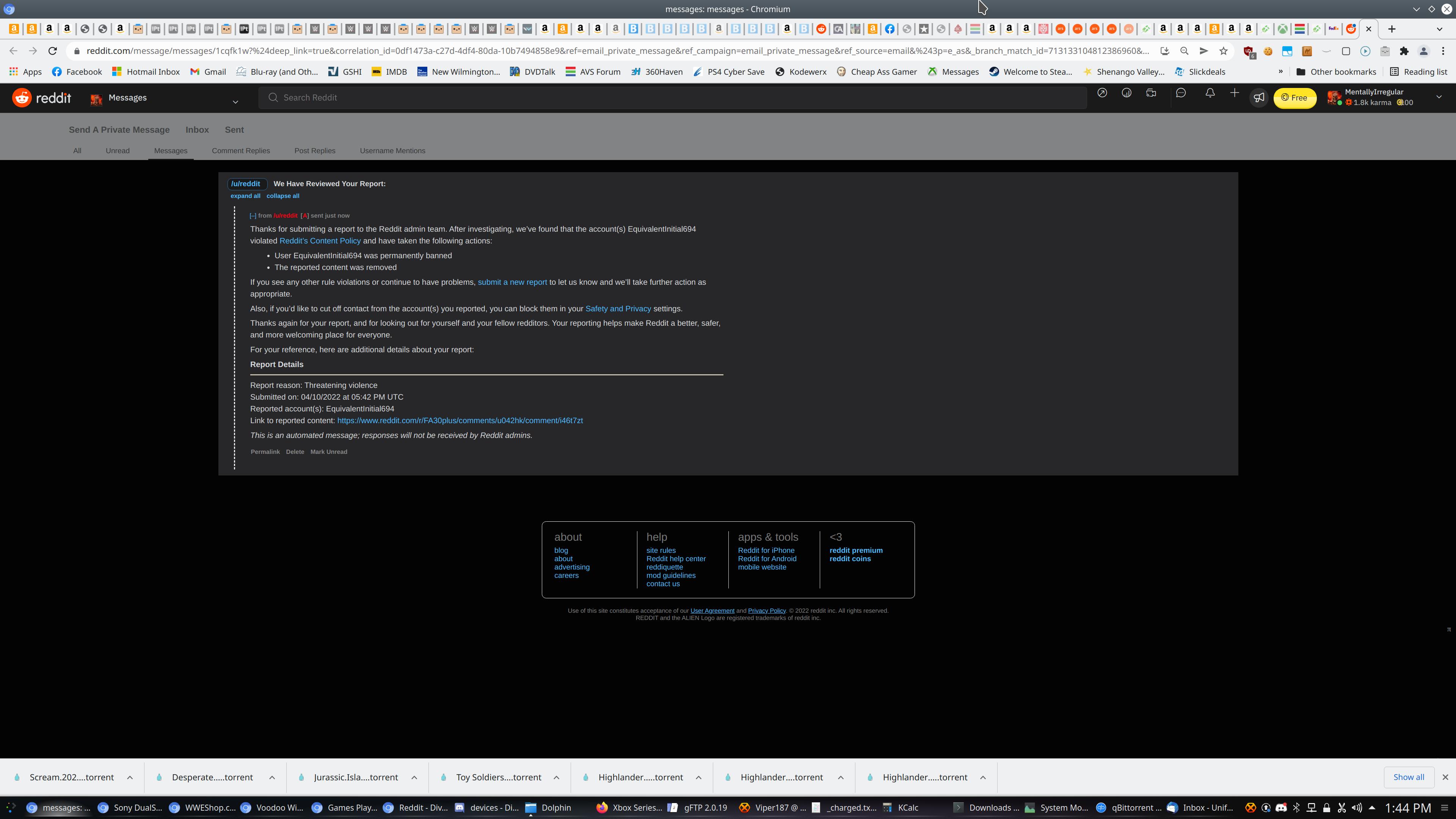Click the Show all downloads button
The image size is (1456, 819).
tap(1409, 777)
